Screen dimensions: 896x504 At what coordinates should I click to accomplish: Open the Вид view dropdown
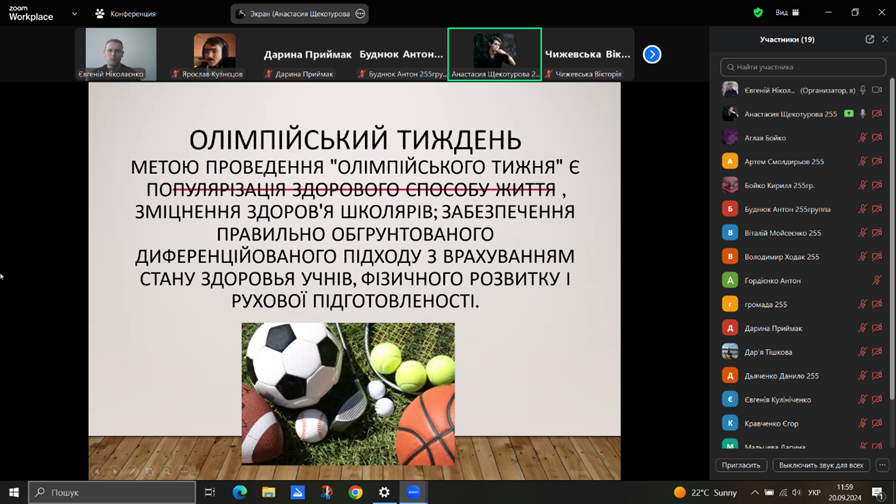pos(788,13)
